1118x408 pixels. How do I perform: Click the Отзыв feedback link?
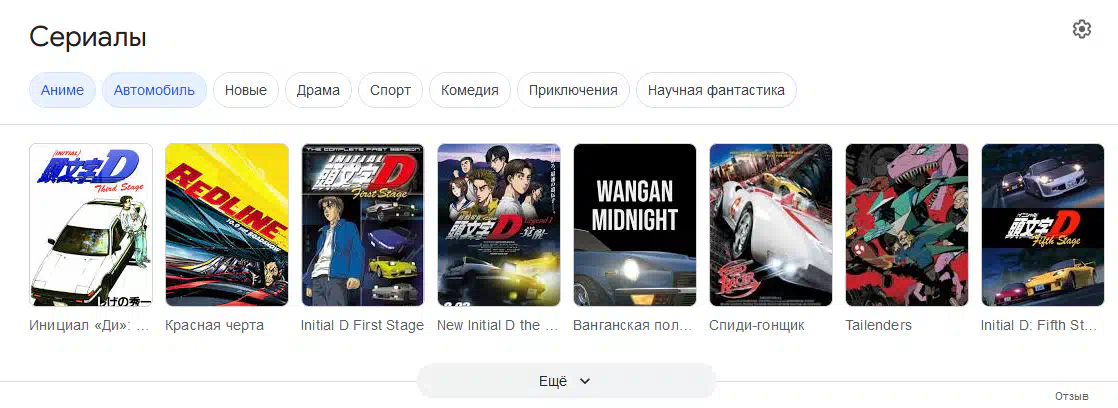pyautogui.click(x=1072, y=396)
